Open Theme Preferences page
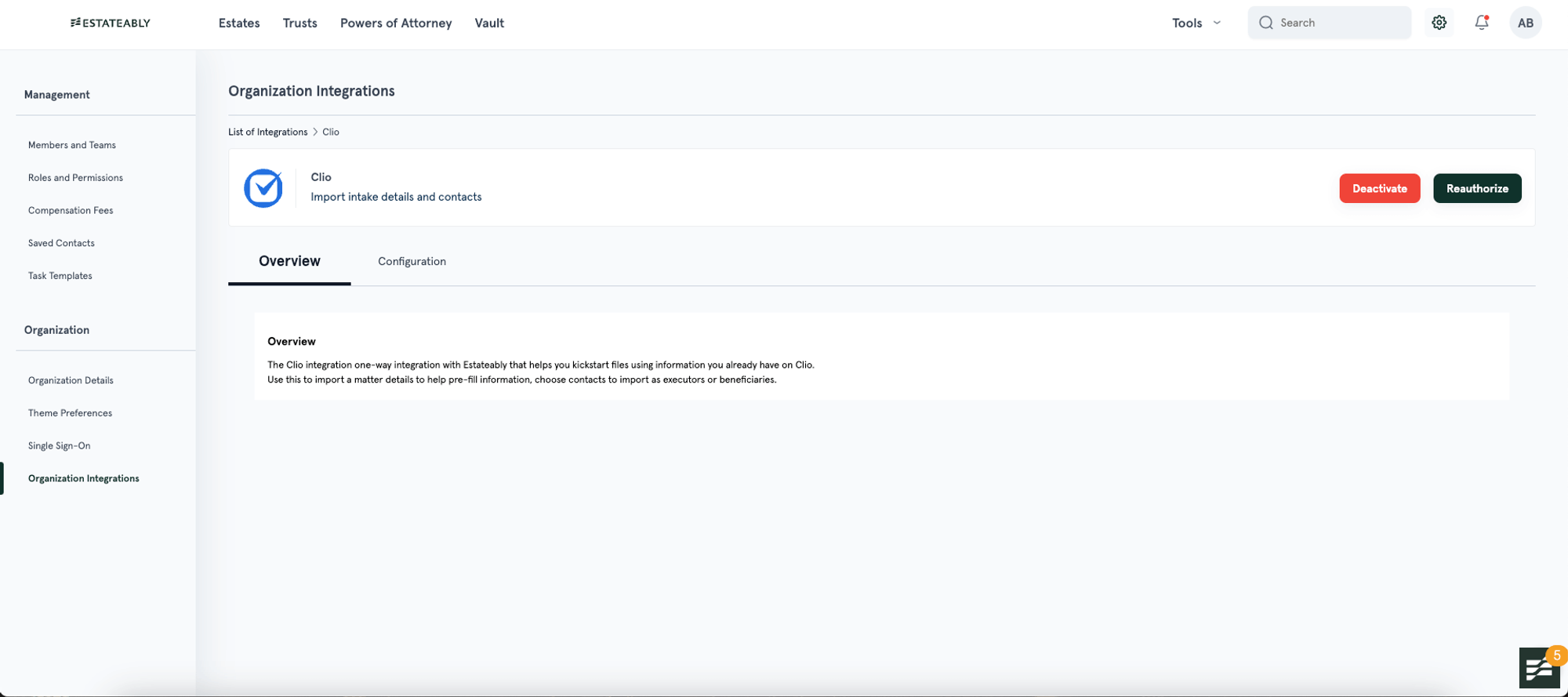This screenshot has width=1568, height=697. click(70, 413)
